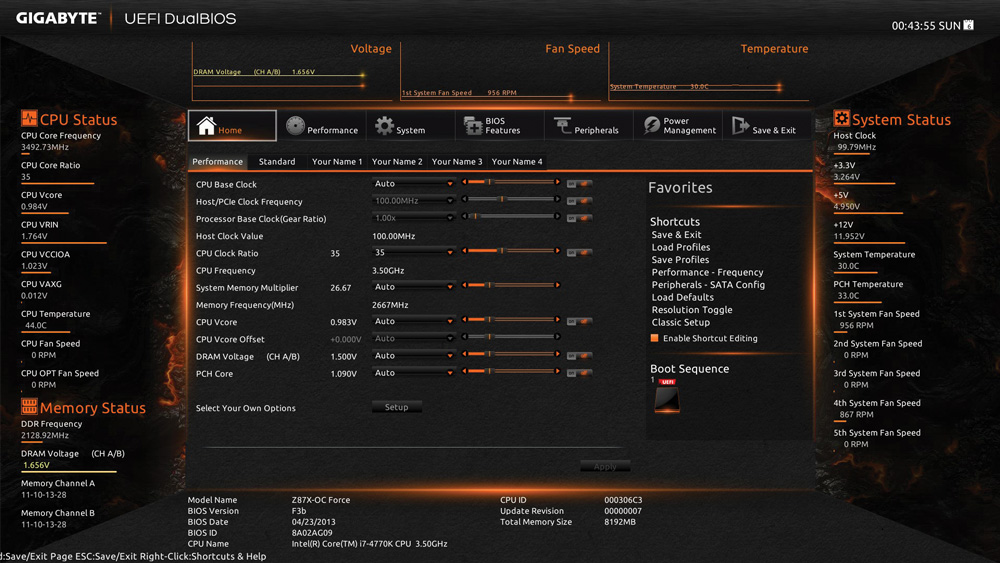
Task: Toggle the CPU Clock Ratio on/off switch
Action: click(579, 252)
